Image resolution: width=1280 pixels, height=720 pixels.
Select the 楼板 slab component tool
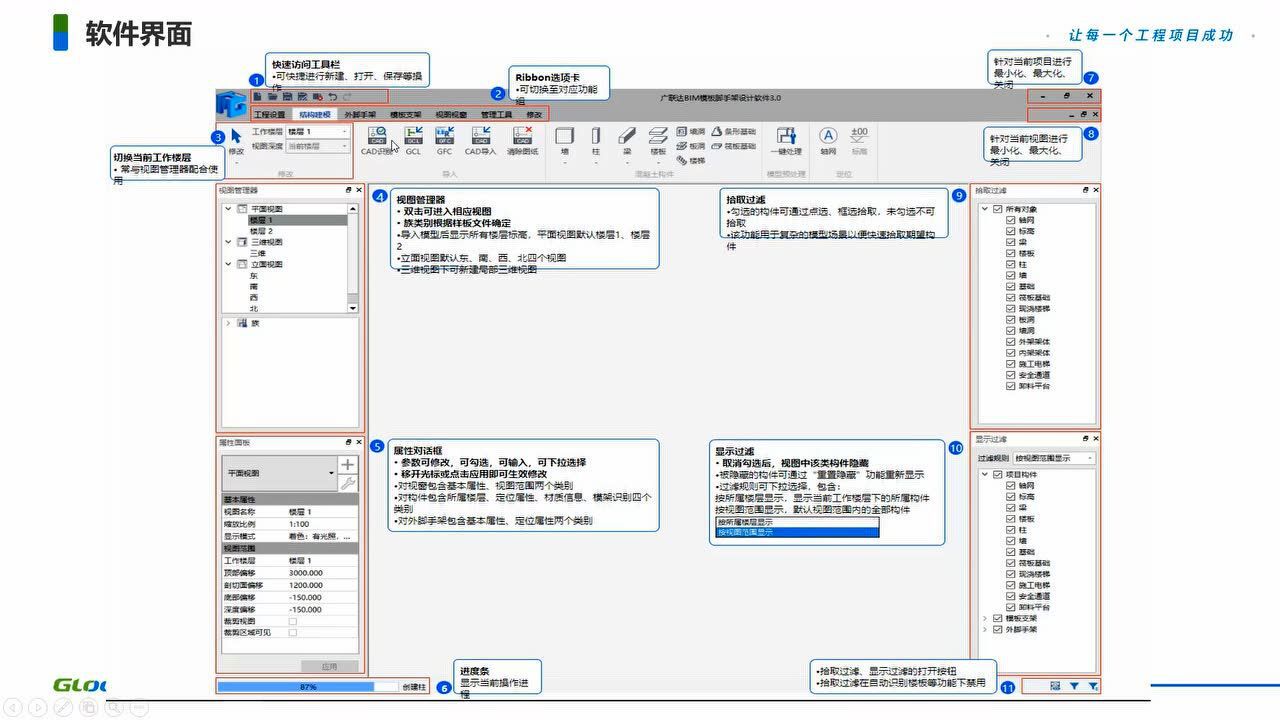click(x=658, y=139)
